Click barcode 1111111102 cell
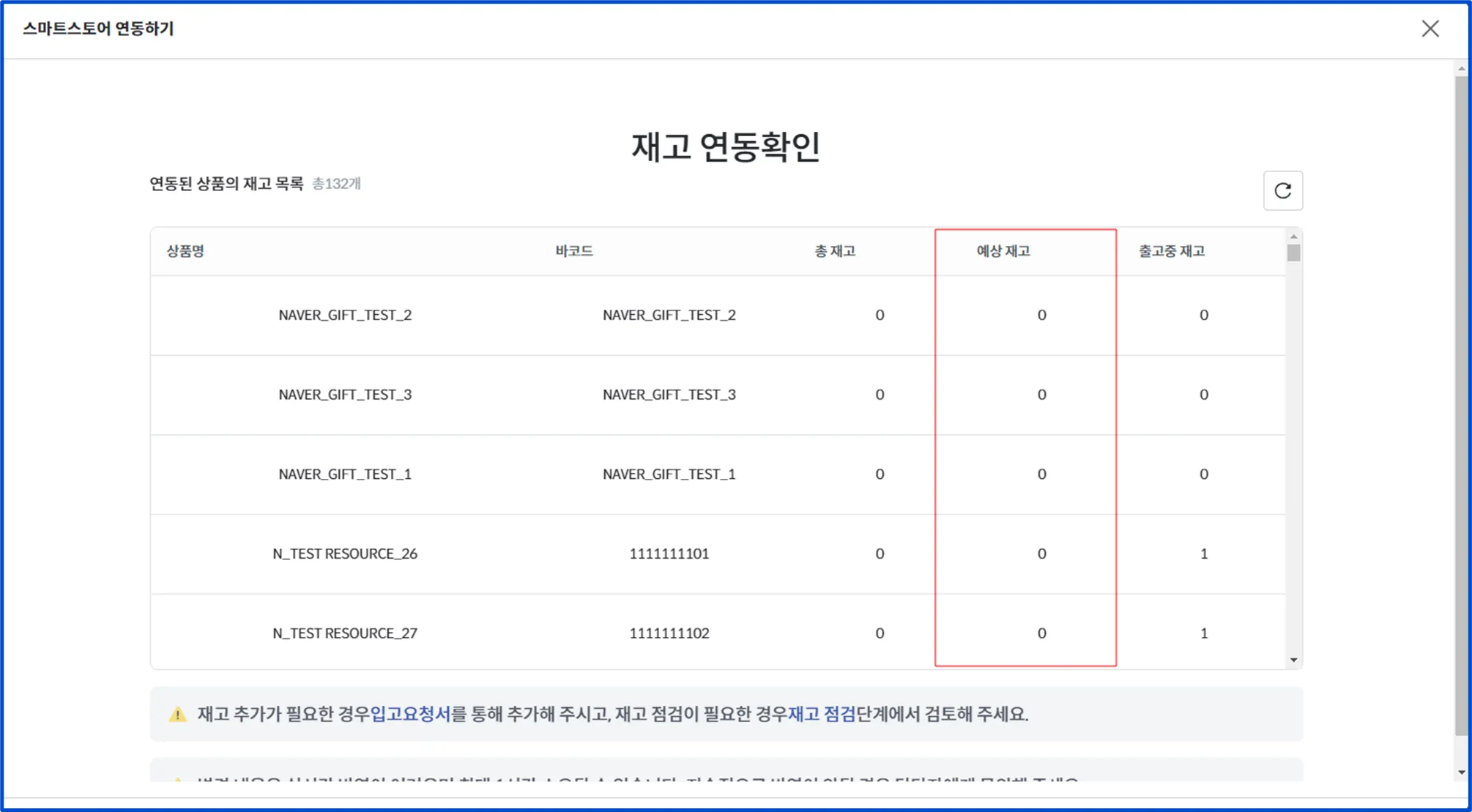The image size is (1472, 812). click(669, 633)
